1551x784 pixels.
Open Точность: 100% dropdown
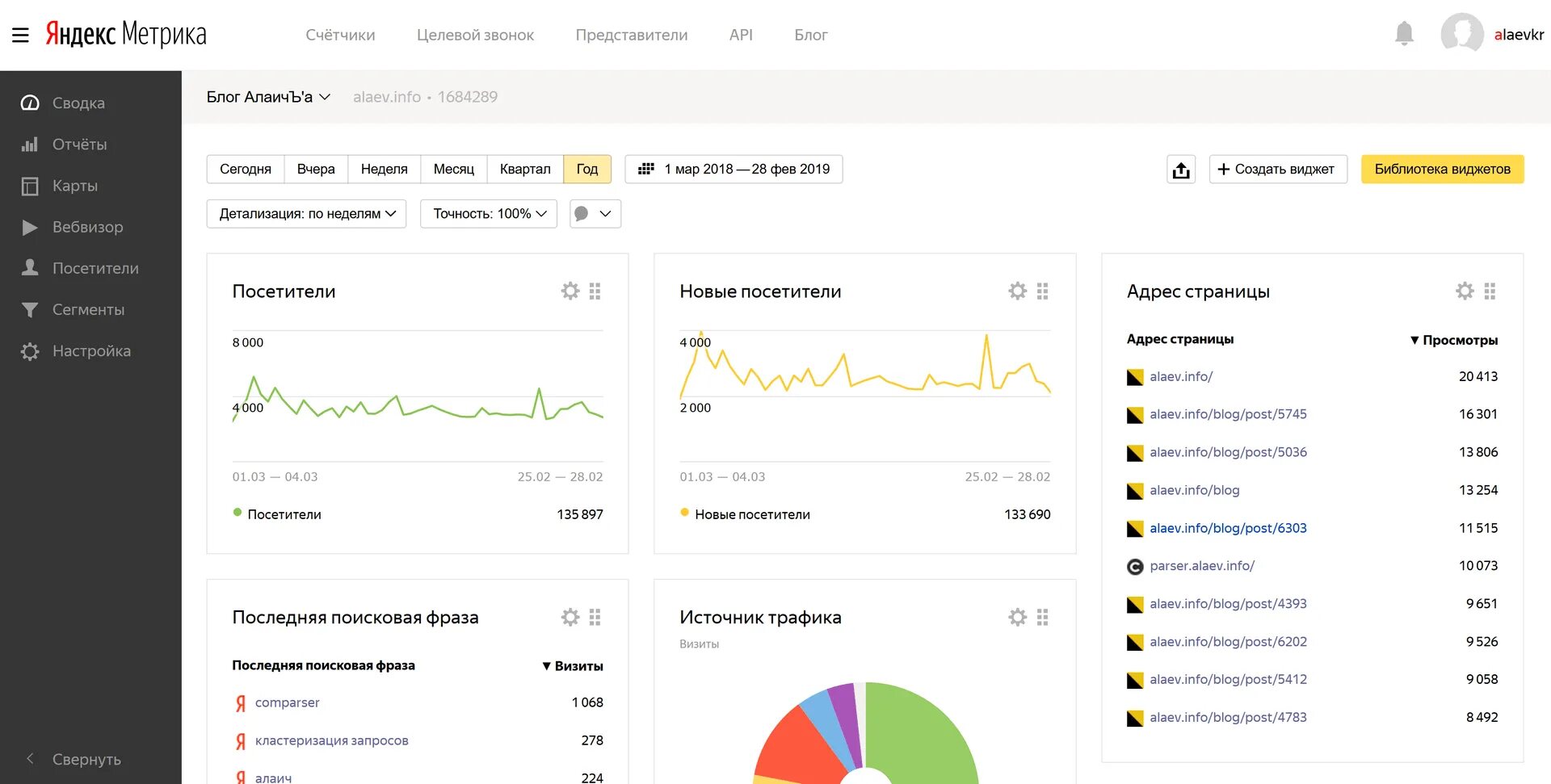tap(489, 214)
